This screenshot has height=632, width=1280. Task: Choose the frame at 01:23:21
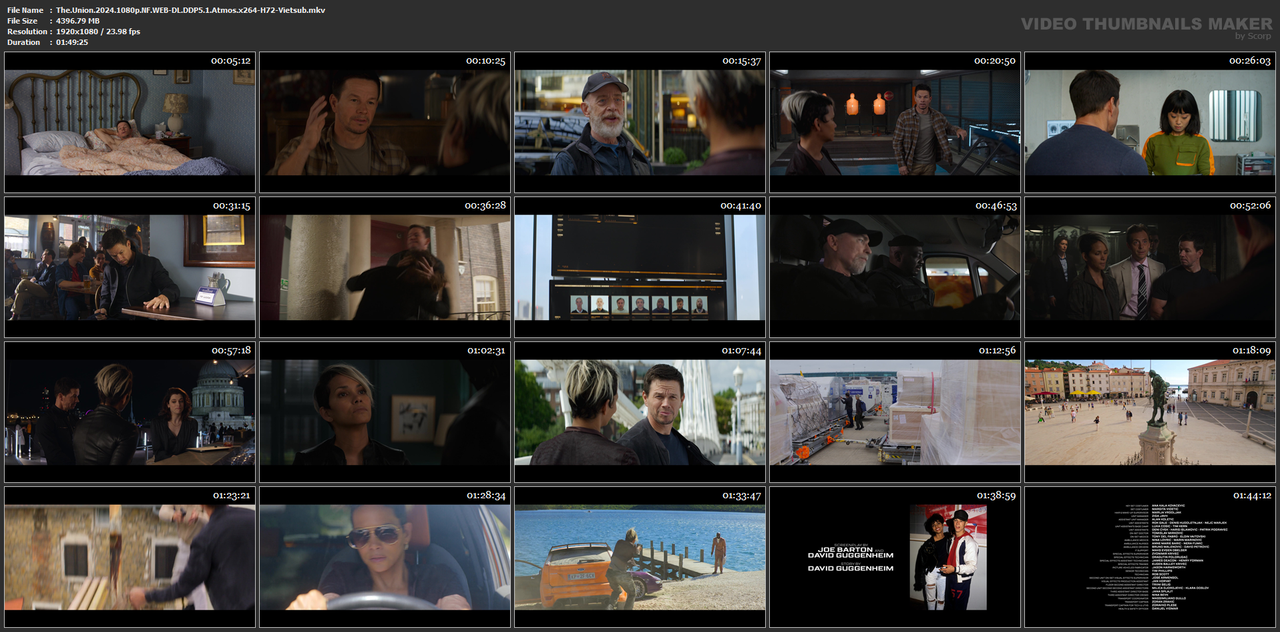tap(130, 557)
